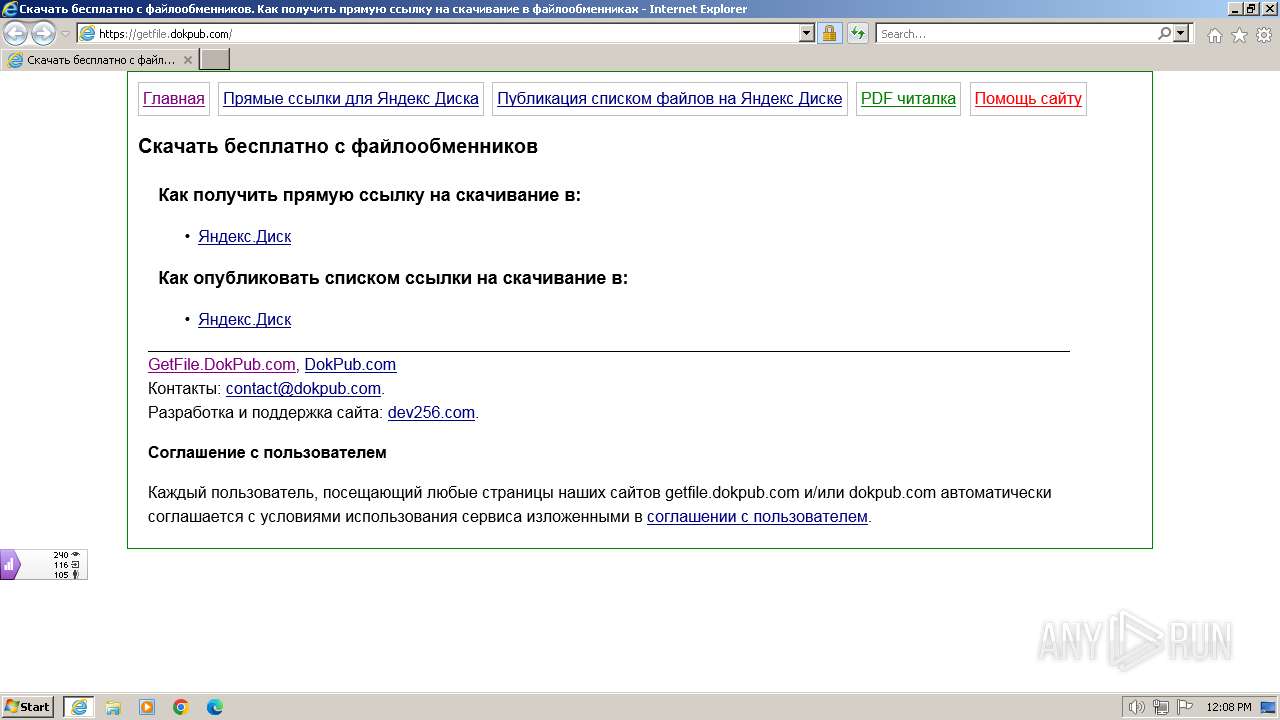This screenshot has height=720, width=1280.
Task: Click the network tray icon
Action: 1161,707
